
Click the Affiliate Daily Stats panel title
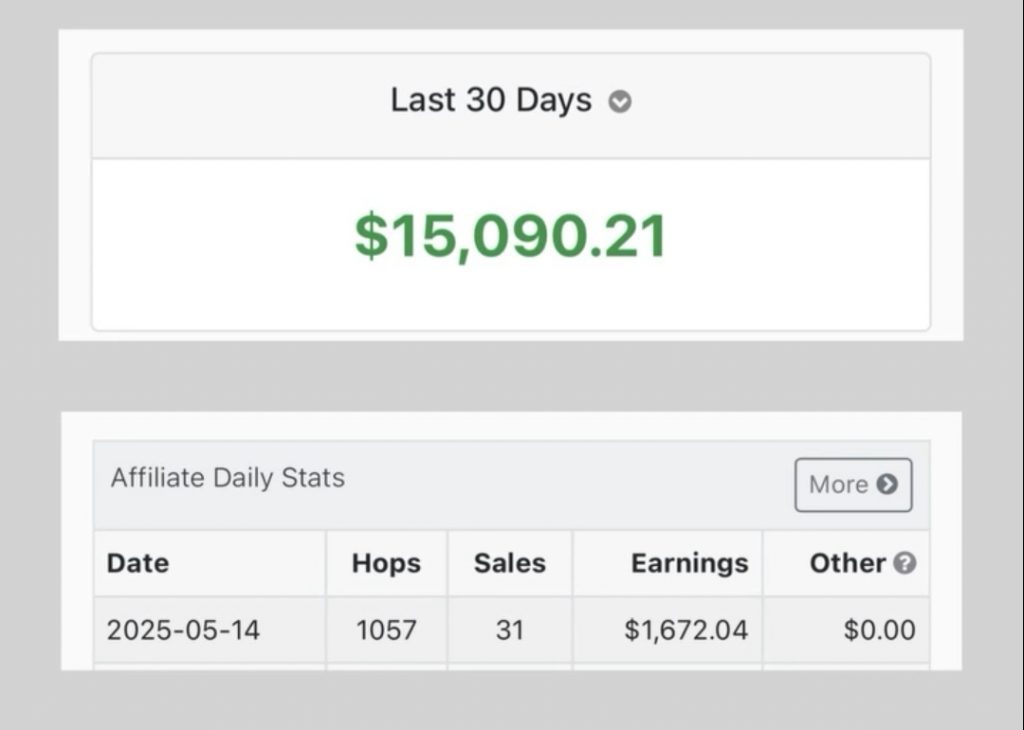click(227, 478)
